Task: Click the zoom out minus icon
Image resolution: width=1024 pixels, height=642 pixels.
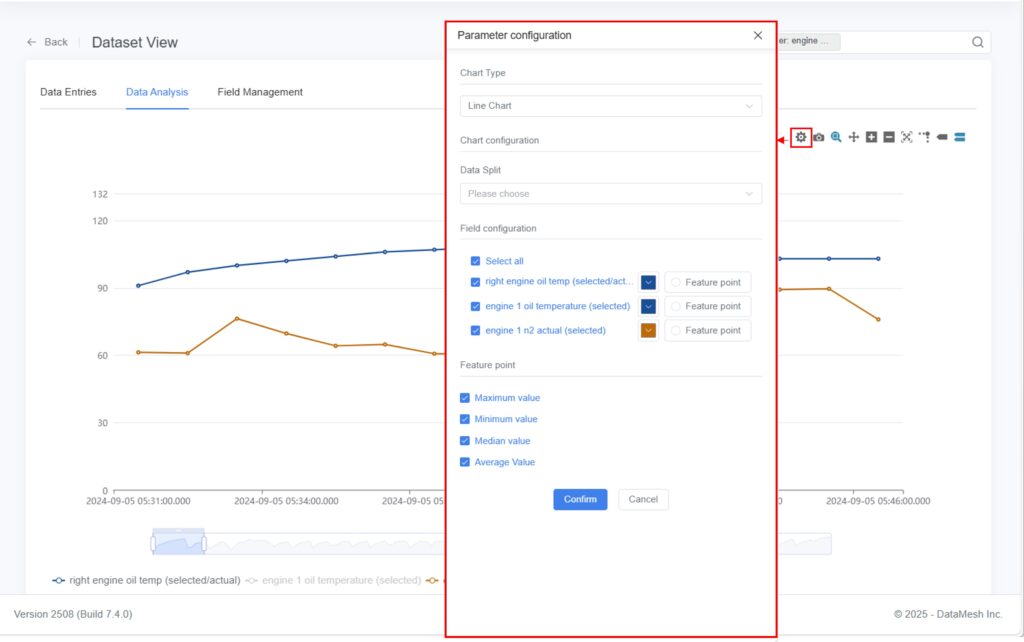Action: (889, 137)
